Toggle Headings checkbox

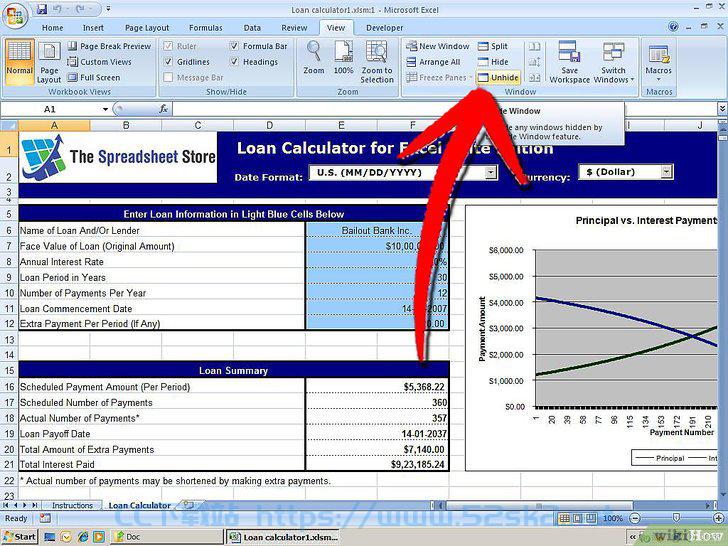coord(234,62)
